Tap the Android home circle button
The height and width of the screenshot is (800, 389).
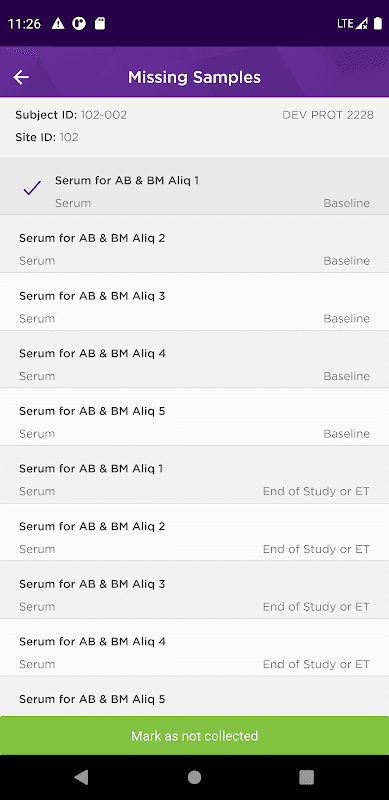click(194, 777)
